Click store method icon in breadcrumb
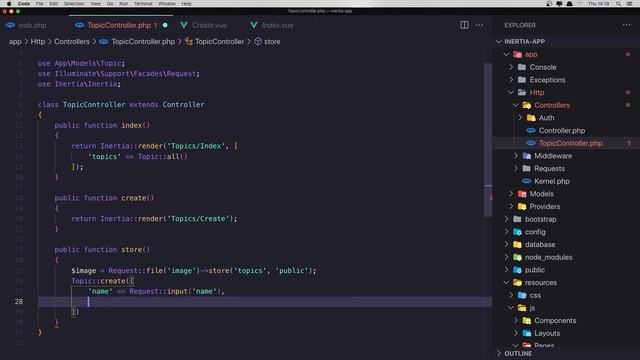 point(258,42)
